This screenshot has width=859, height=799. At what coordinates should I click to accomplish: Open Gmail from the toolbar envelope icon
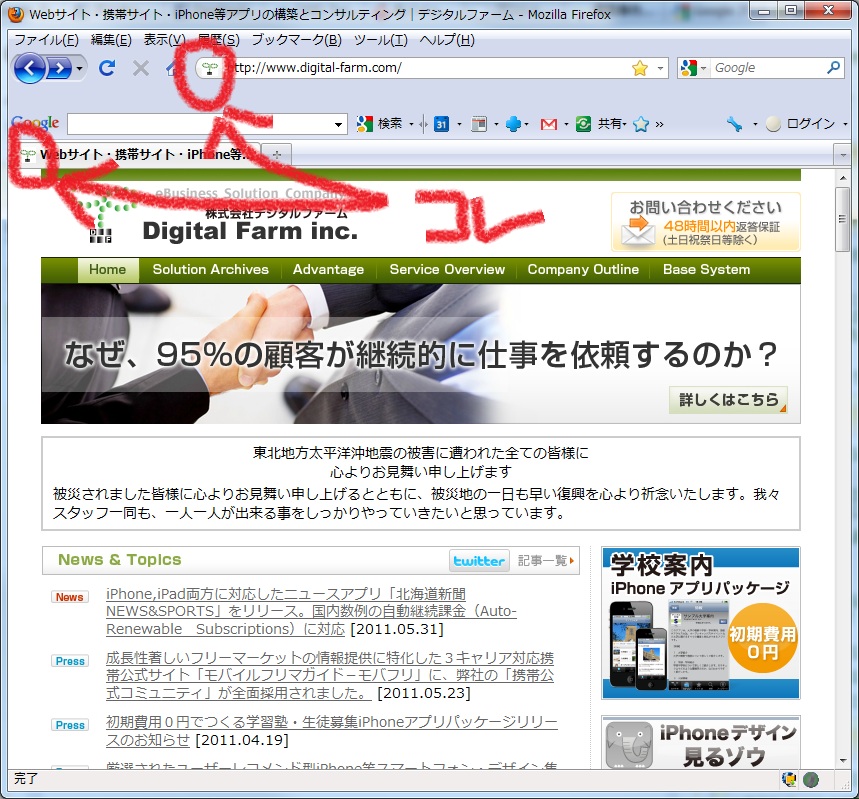(548, 124)
